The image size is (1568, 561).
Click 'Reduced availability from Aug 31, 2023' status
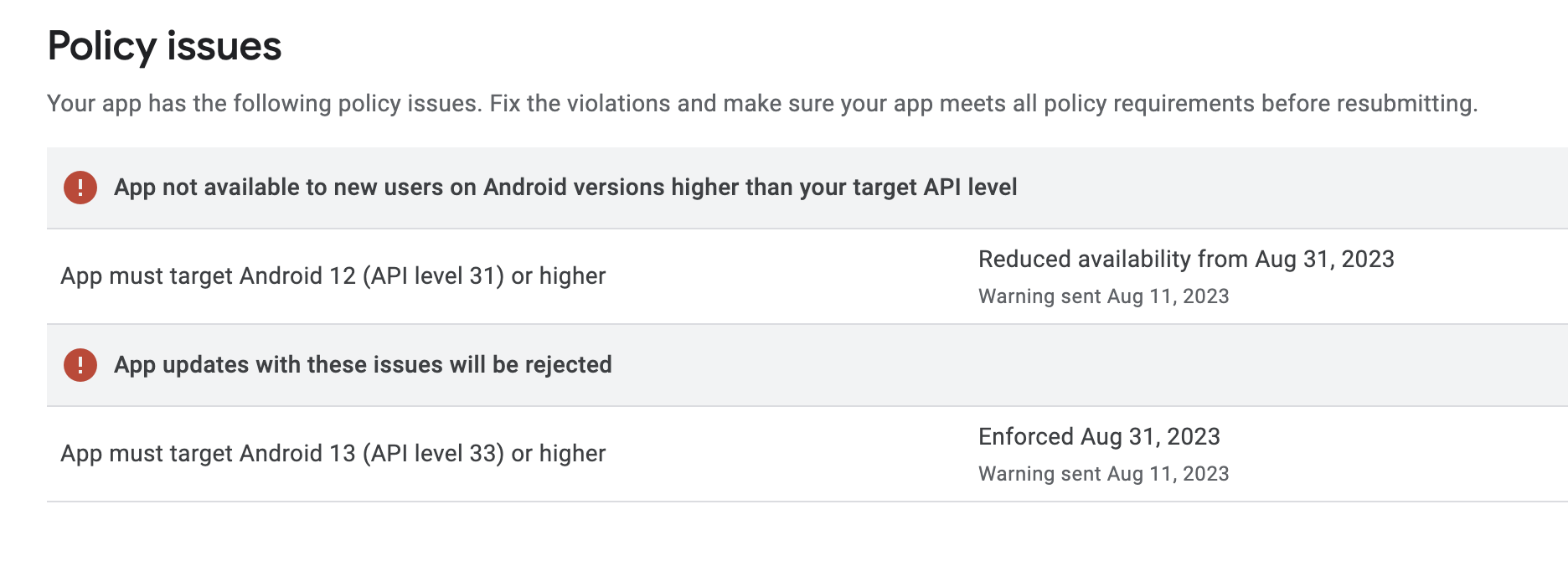pos(1185,260)
